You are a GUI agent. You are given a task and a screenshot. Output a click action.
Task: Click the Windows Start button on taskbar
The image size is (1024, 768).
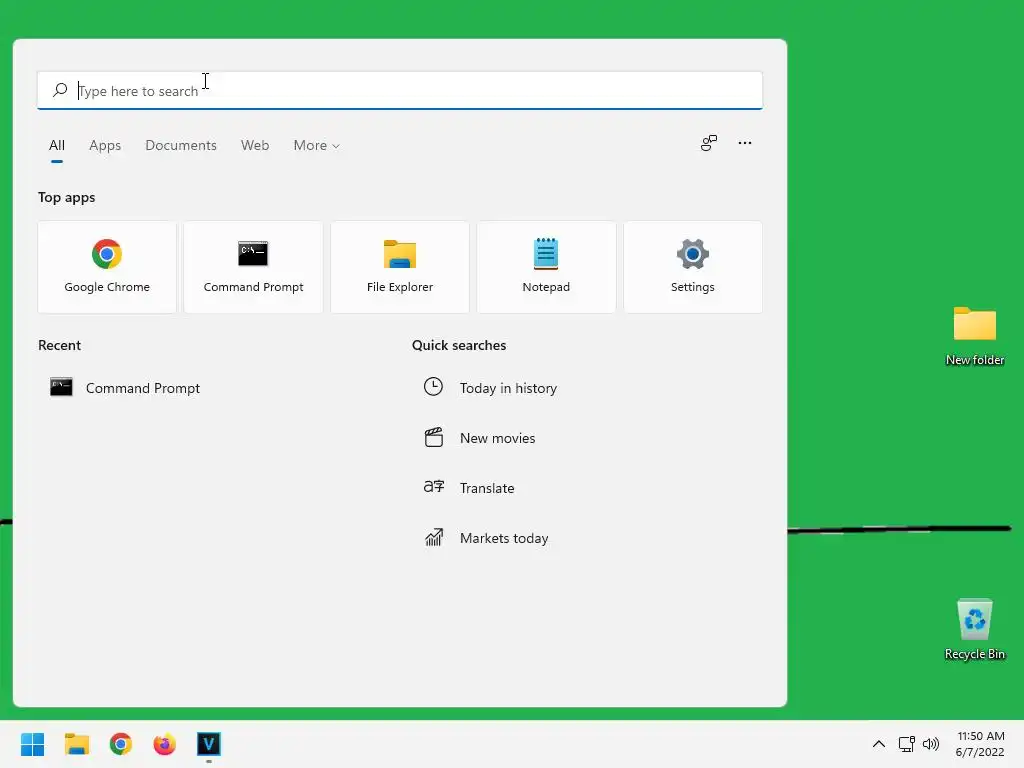(x=32, y=744)
